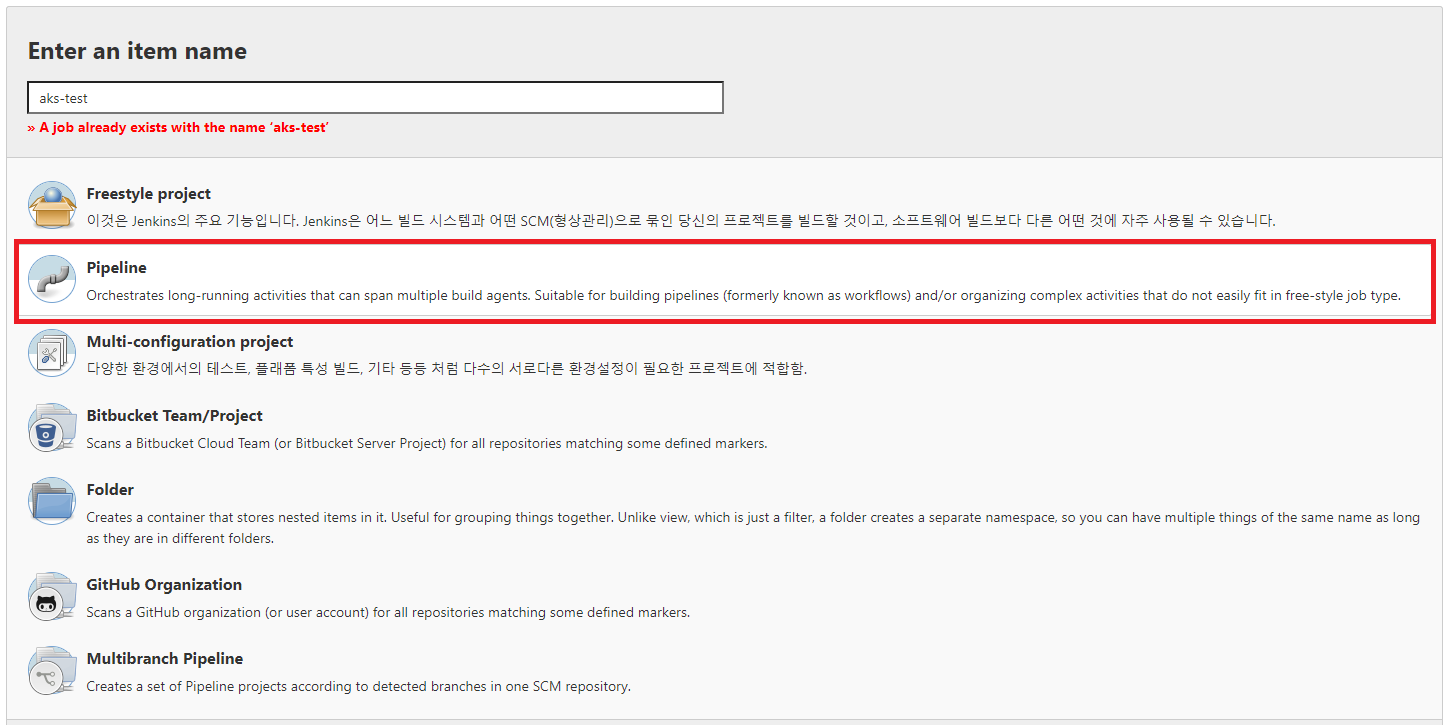The width and height of the screenshot is (1451, 725).
Task: Click the Folder item icon
Action: (52, 502)
